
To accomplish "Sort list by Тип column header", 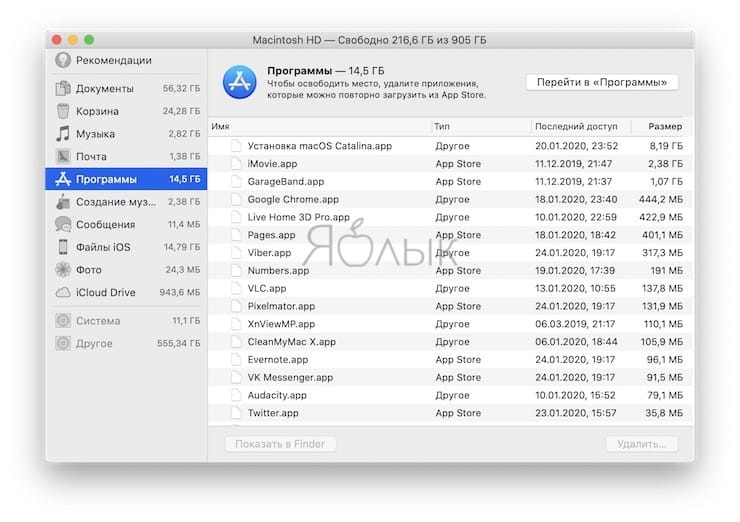I will click(x=480, y=126).
